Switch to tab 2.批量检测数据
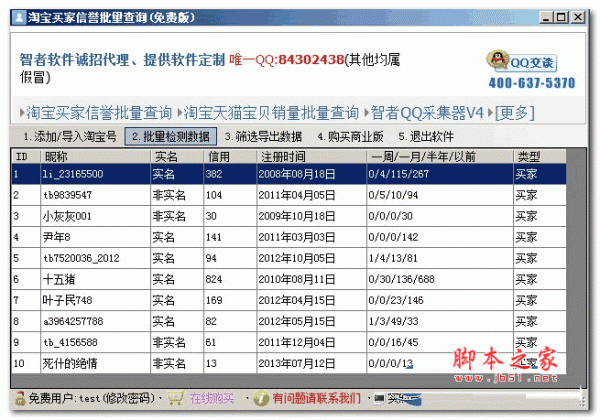The height and width of the screenshot is (420, 600). coord(171,137)
